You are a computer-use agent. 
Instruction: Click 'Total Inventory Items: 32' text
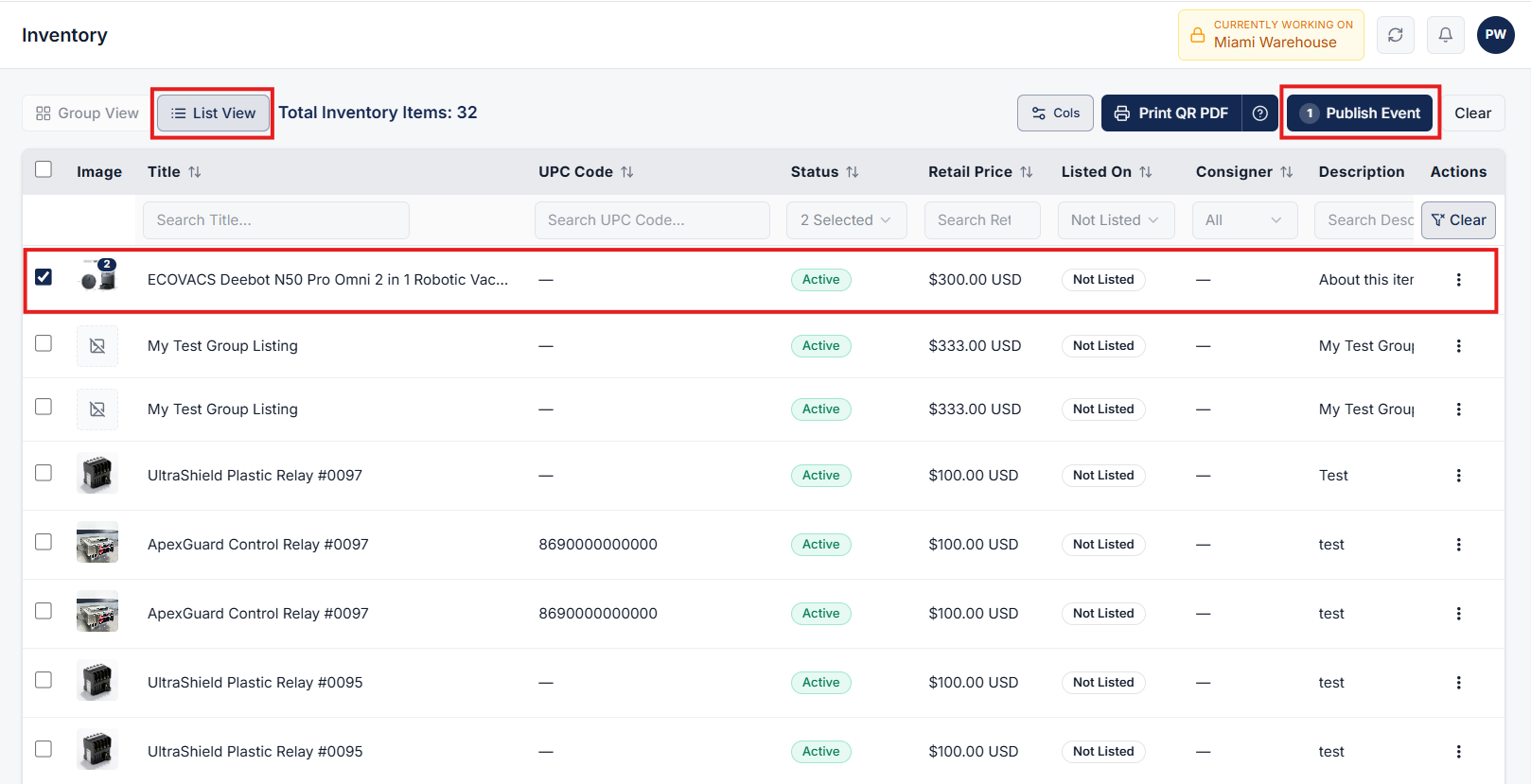click(378, 113)
